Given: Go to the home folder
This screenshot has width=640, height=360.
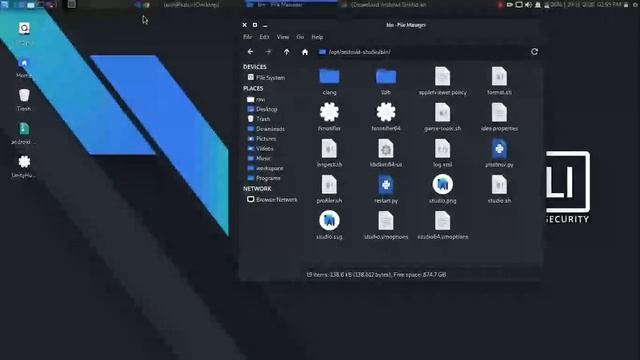Looking at the screenshot, I should pos(305,52).
